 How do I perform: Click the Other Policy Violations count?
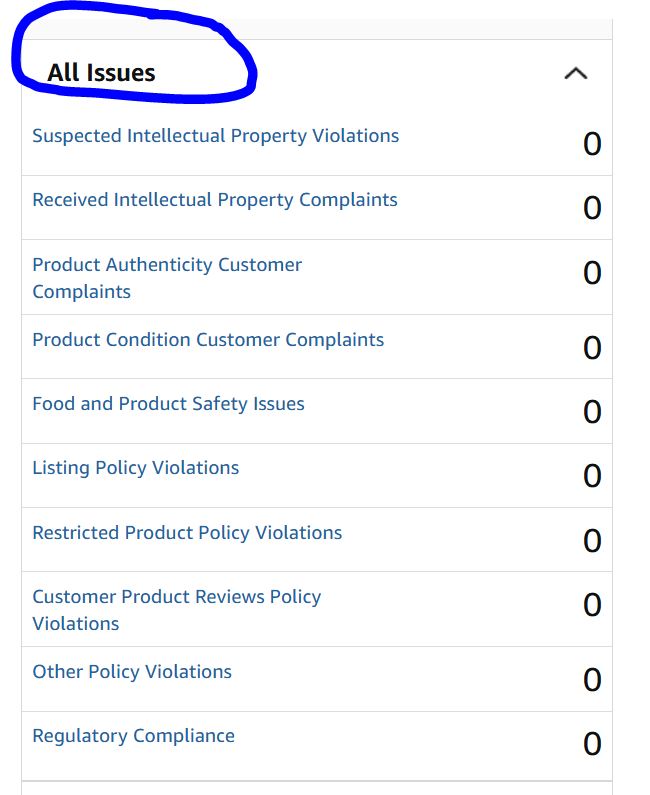point(592,679)
